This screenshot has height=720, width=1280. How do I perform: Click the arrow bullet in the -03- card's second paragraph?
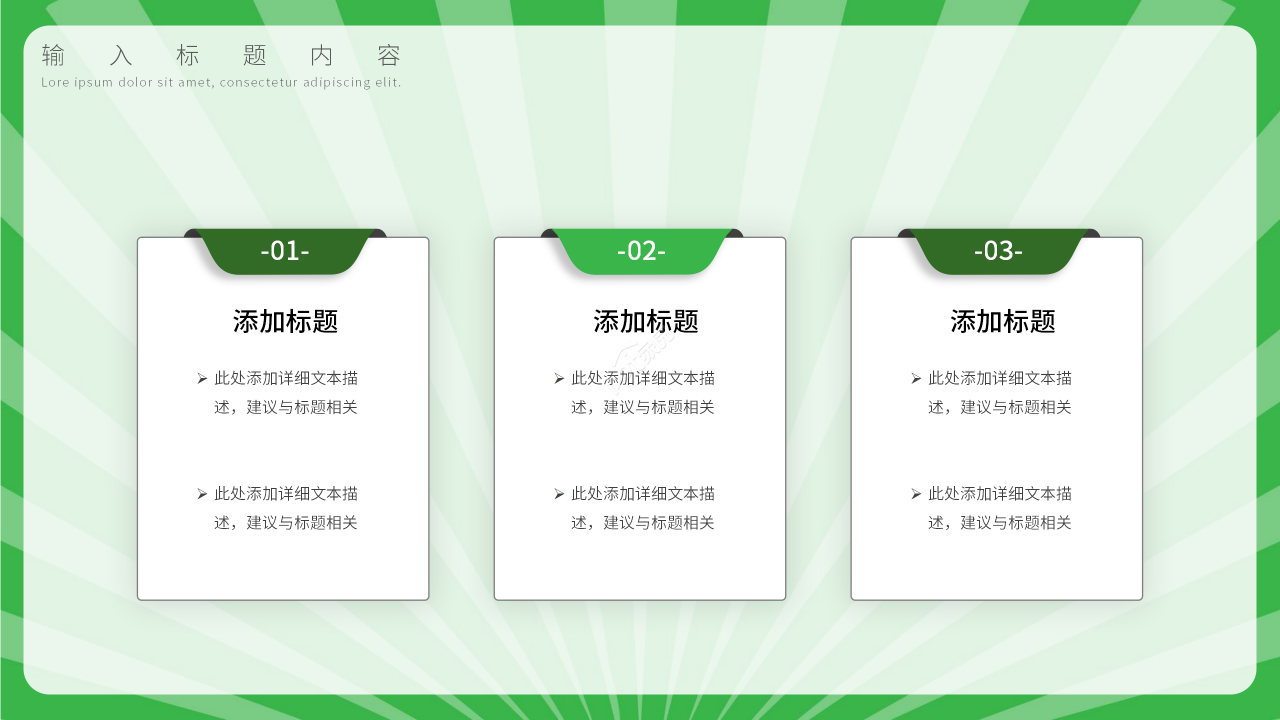tap(915, 493)
